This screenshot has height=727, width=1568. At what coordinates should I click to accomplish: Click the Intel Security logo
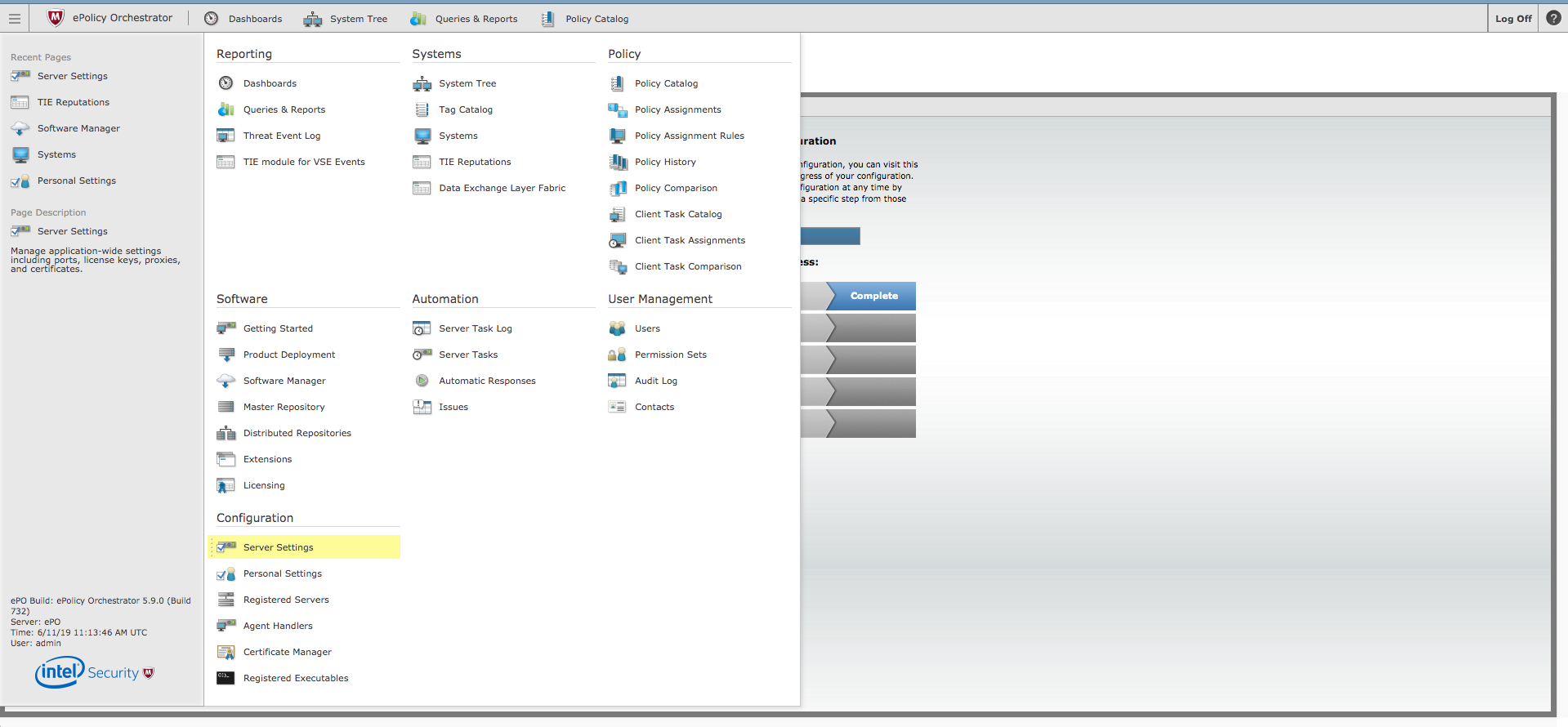[94, 672]
